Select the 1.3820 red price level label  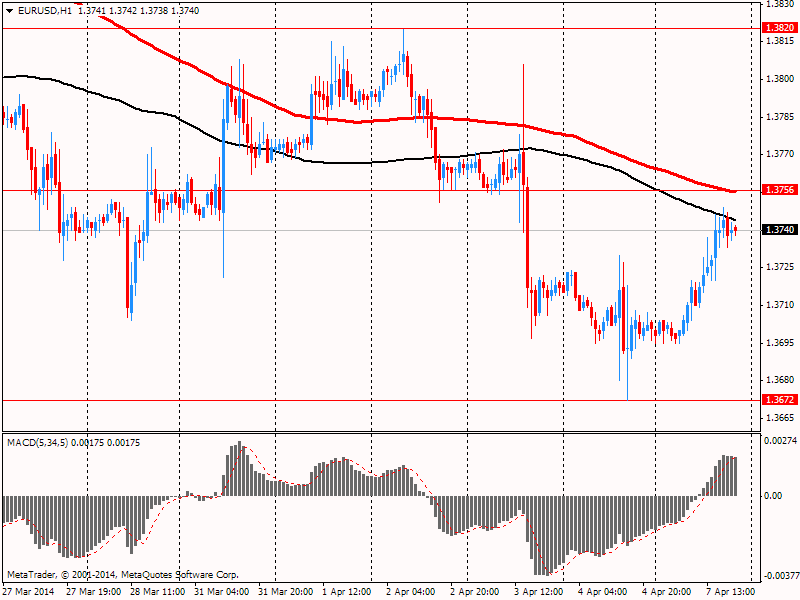(780, 28)
